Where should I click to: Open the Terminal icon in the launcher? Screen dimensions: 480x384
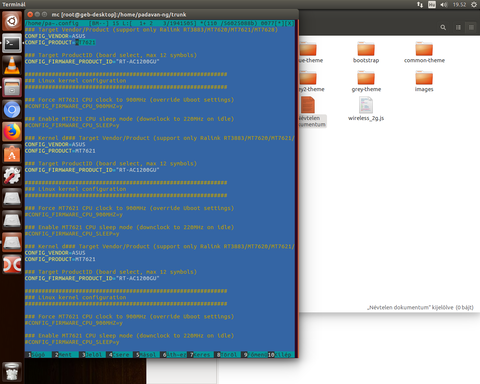tap(12, 43)
